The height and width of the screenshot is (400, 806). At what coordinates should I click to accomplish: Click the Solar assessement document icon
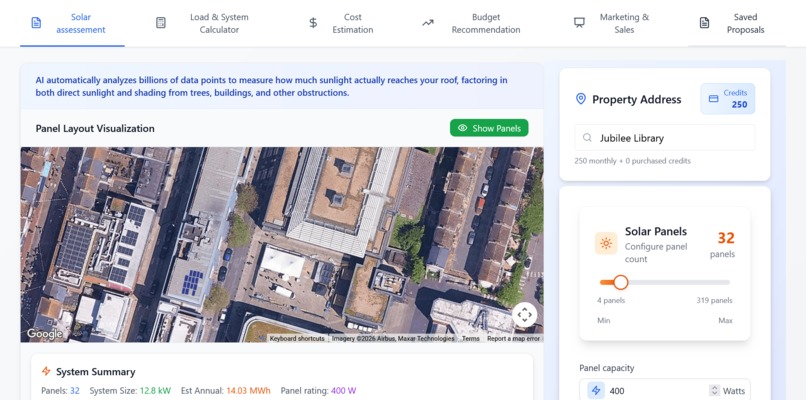click(x=36, y=23)
